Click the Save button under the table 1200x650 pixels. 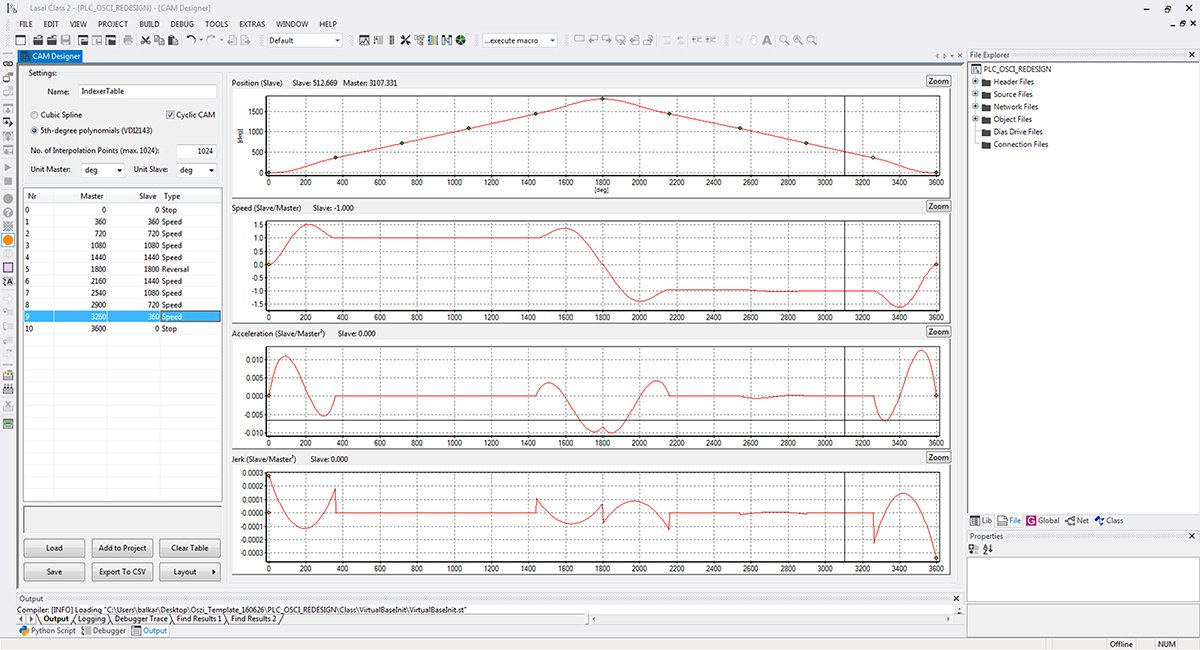point(54,572)
